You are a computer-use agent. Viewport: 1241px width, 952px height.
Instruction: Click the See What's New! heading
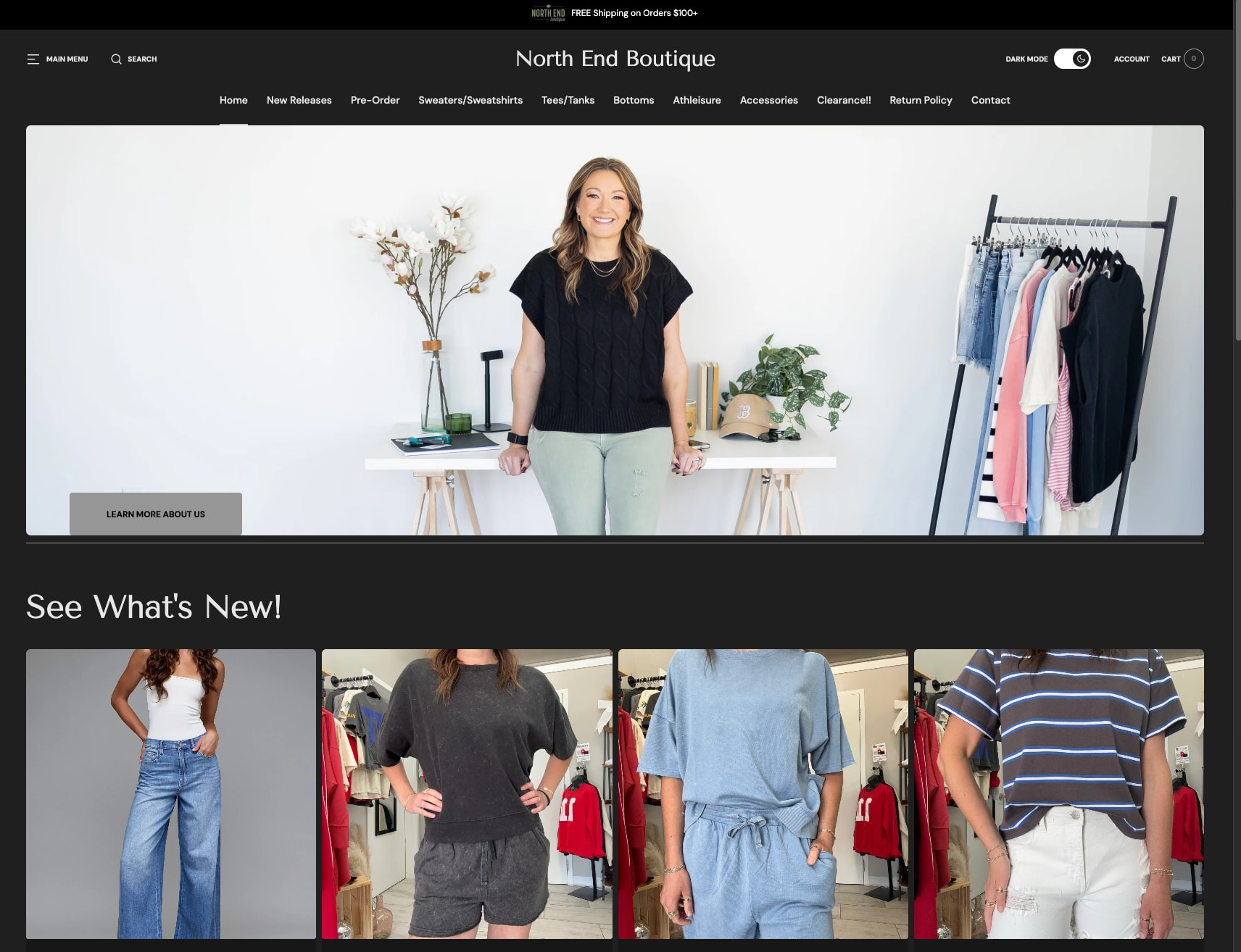tap(154, 606)
